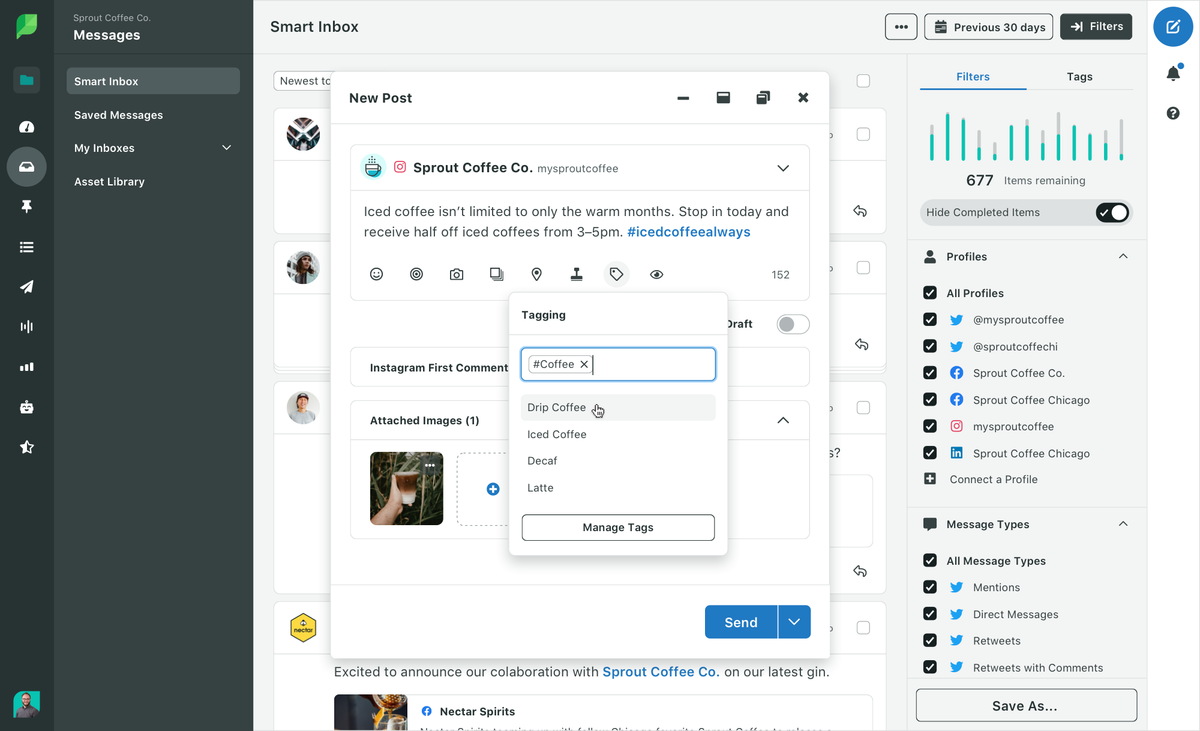This screenshot has height=731, width=1200.
Task: Add a location with the pin icon
Action: 536,274
